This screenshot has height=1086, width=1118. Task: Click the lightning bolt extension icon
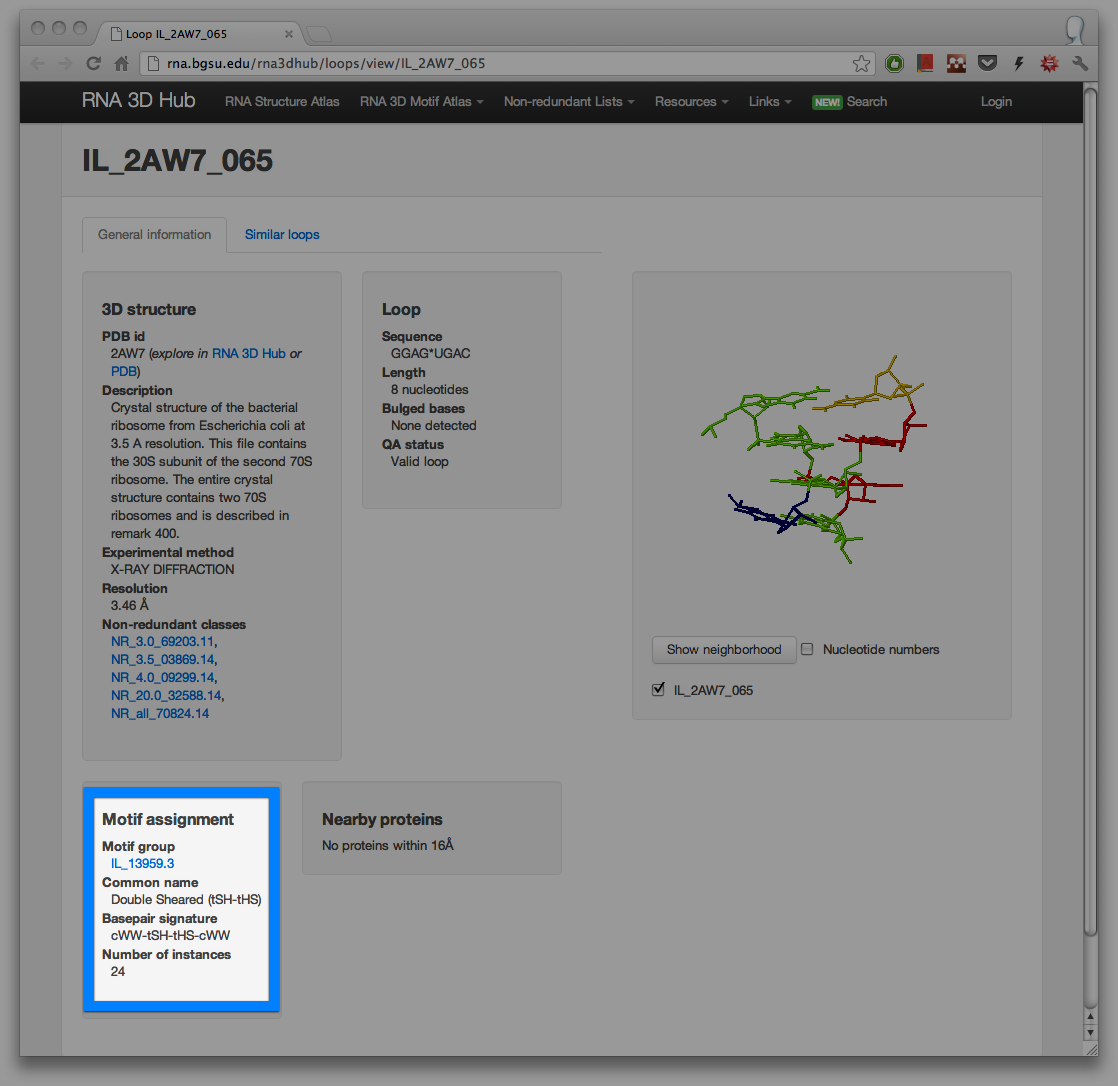coord(1018,64)
